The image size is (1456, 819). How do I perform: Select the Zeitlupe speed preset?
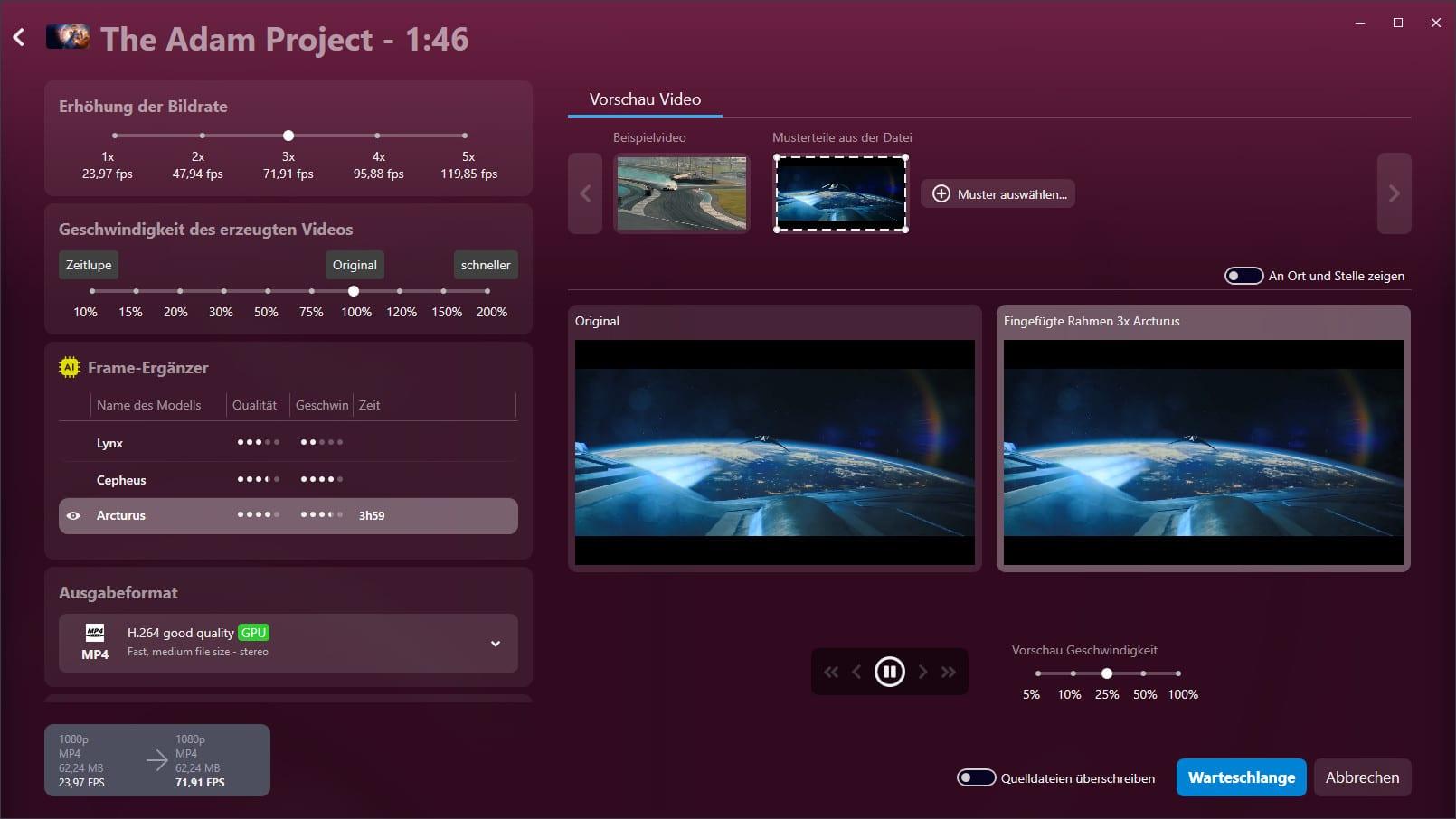[x=88, y=265]
